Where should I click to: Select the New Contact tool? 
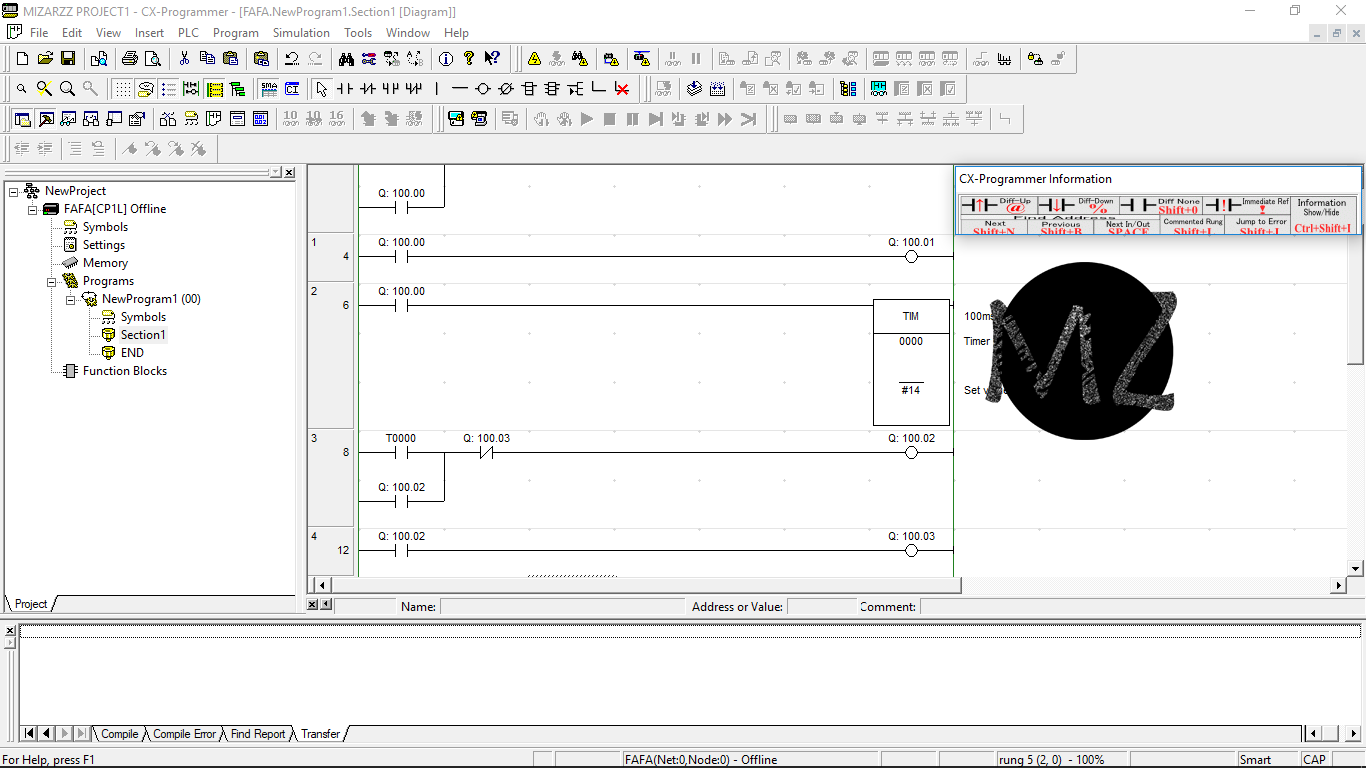(x=344, y=89)
